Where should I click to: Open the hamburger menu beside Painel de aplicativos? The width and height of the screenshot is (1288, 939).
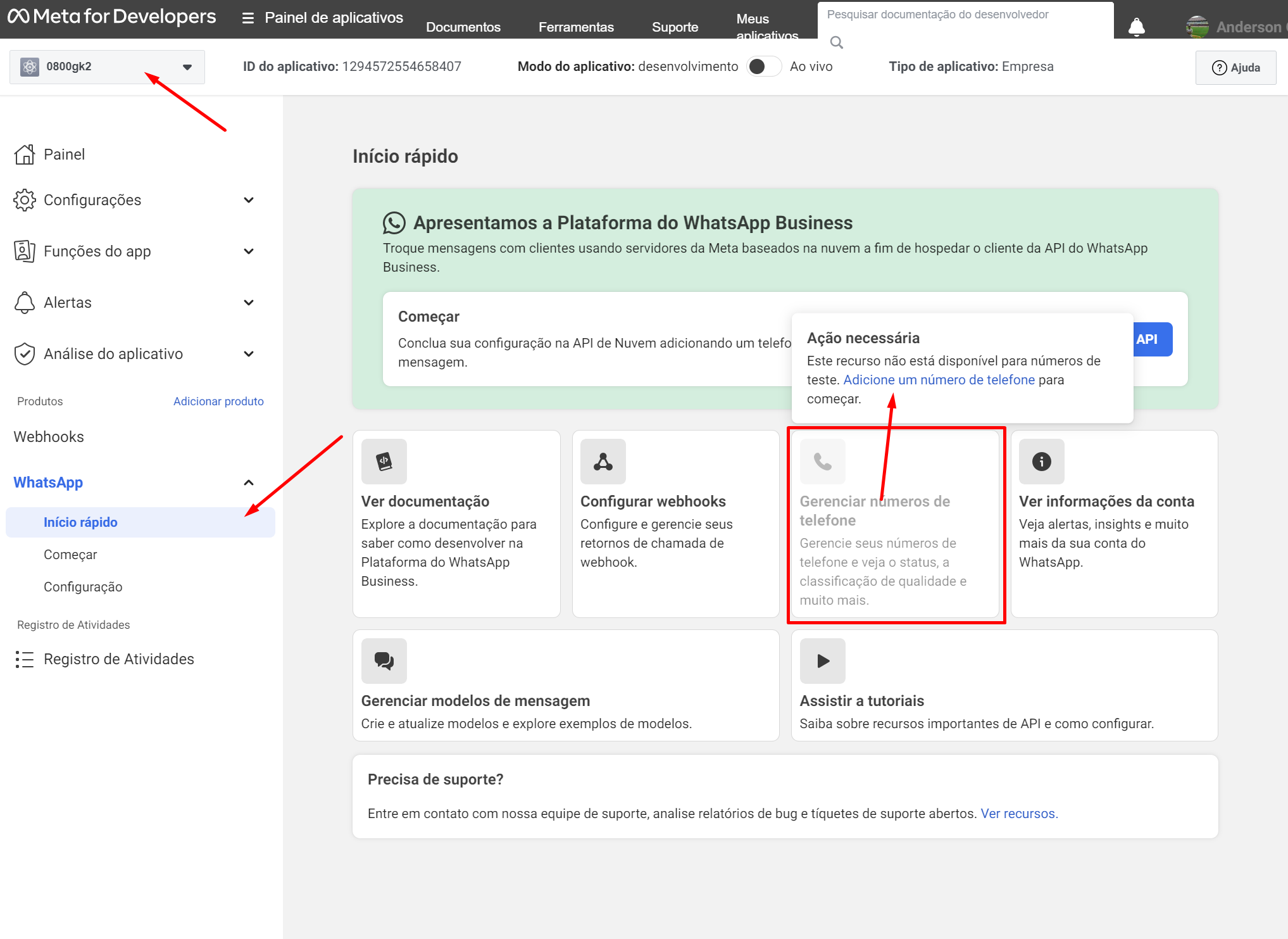coord(248,18)
